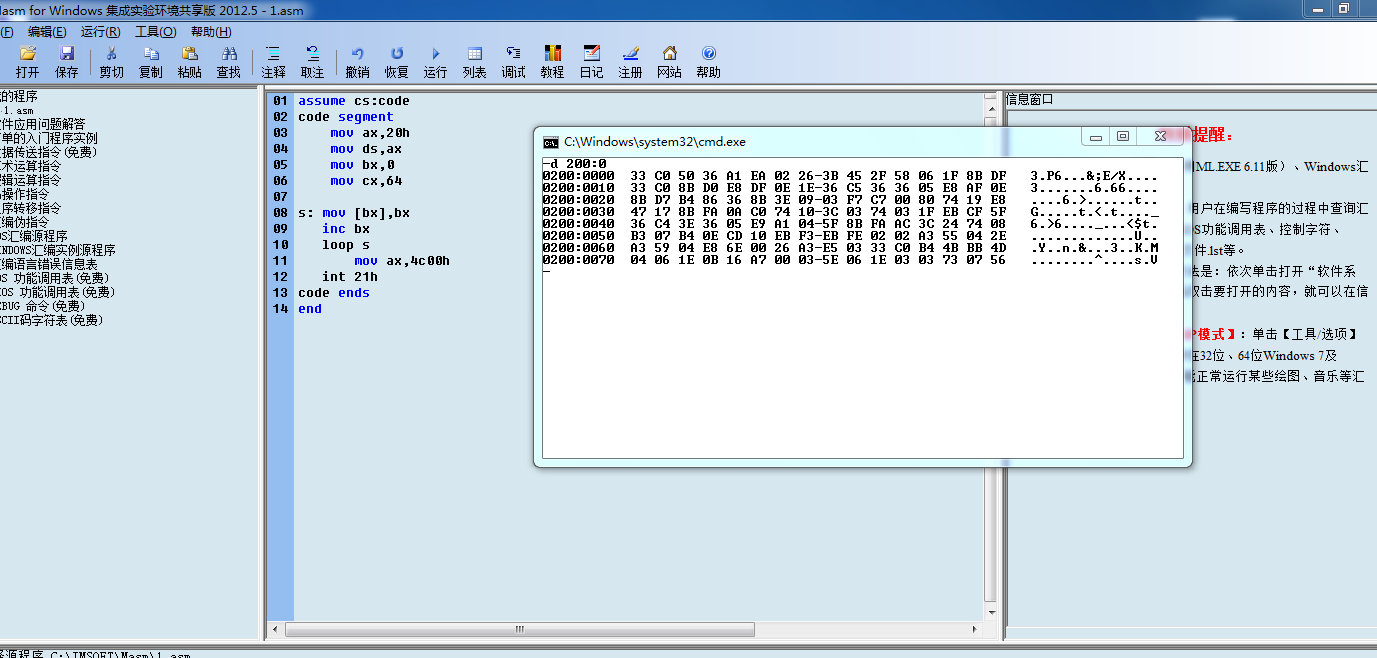
Task: Open the 运行(R) menu
Action: (x=101, y=32)
